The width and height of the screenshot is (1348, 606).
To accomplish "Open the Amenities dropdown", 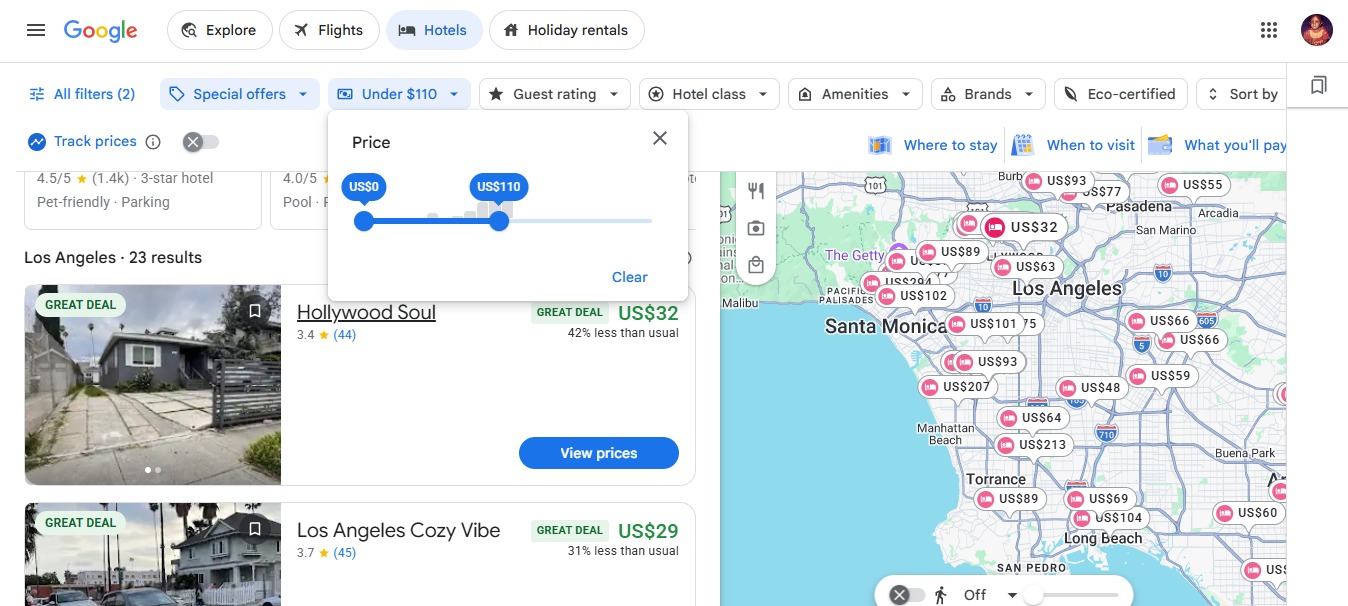I will coord(855,94).
